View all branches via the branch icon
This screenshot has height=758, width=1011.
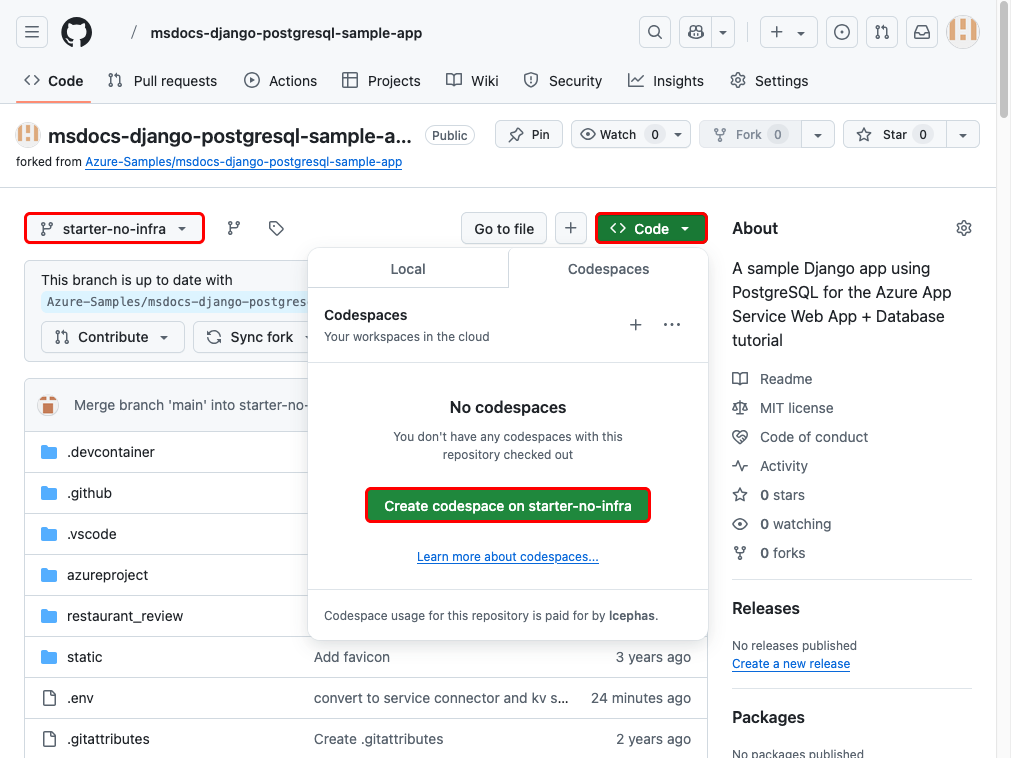point(233,228)
